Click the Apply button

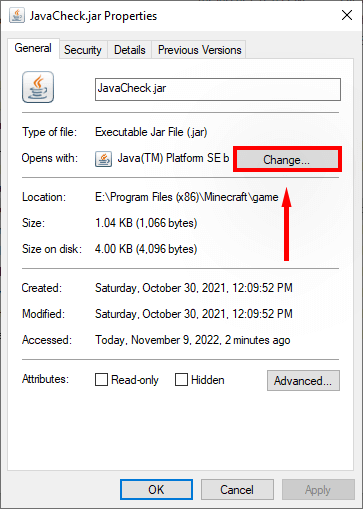[318, 490]
